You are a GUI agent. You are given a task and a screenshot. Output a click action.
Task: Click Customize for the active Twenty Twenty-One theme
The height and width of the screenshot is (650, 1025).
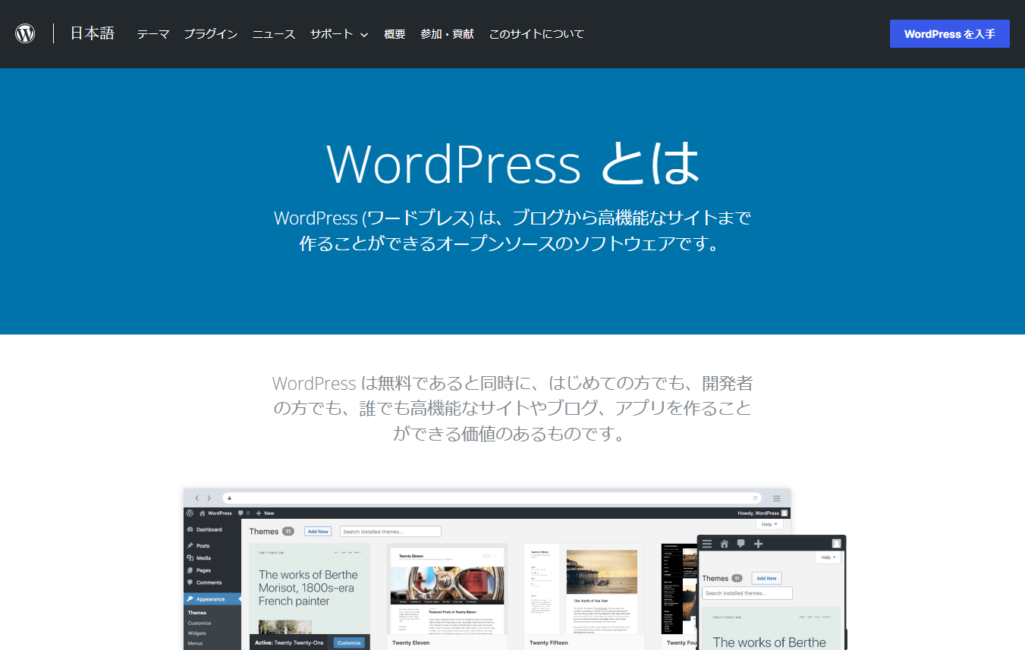pyautogui.click(x=349, y=642)
